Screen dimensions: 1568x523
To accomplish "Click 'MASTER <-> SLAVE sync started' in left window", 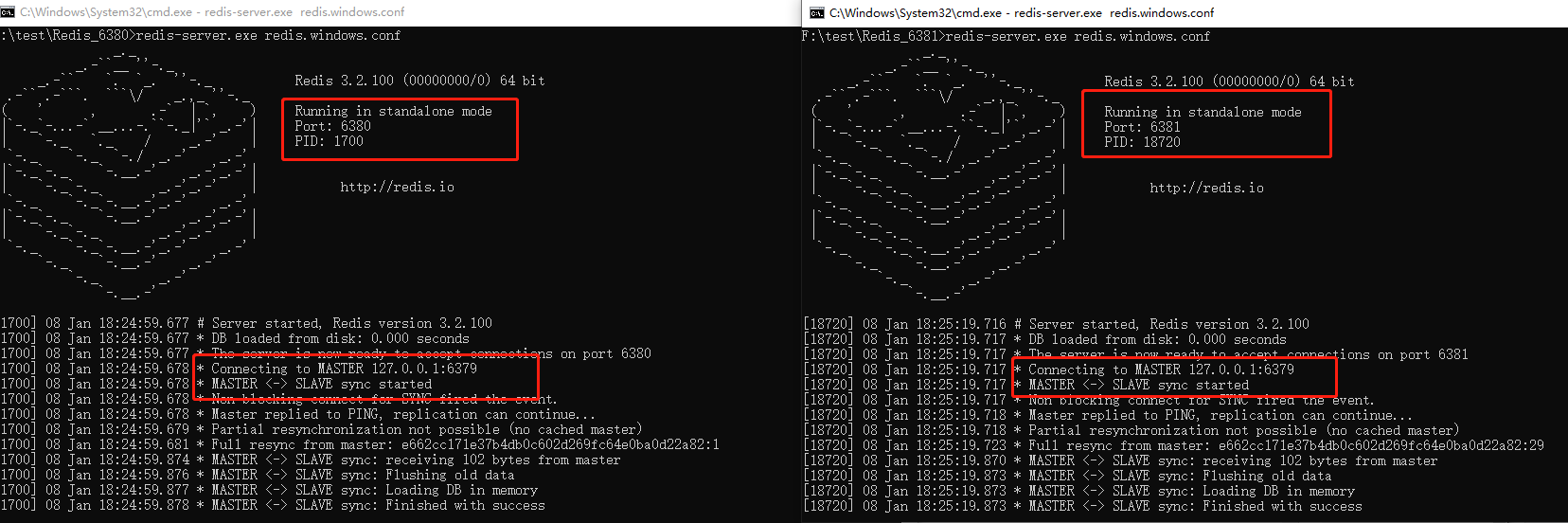I will pyautogui.click(x=321, y=385).
